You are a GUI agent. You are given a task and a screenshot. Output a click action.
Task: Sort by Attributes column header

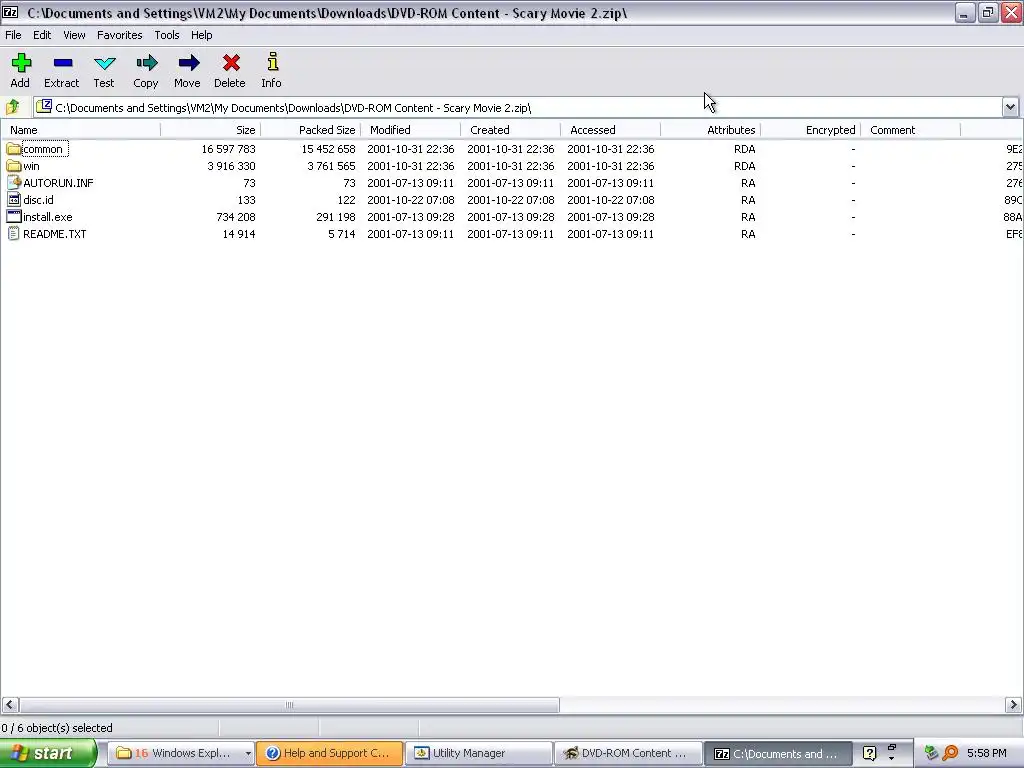[710, 130]
